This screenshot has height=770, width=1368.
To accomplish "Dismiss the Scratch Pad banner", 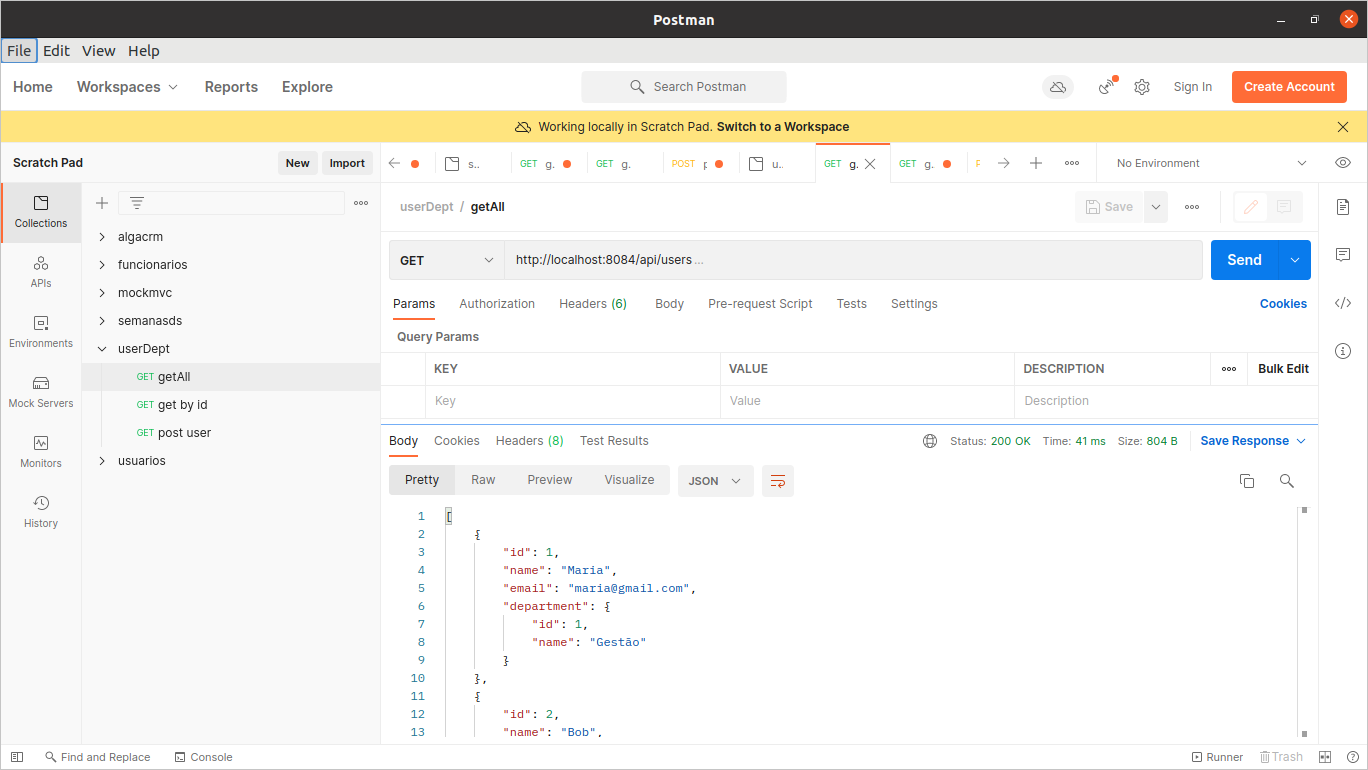I will click(1343, 127).
